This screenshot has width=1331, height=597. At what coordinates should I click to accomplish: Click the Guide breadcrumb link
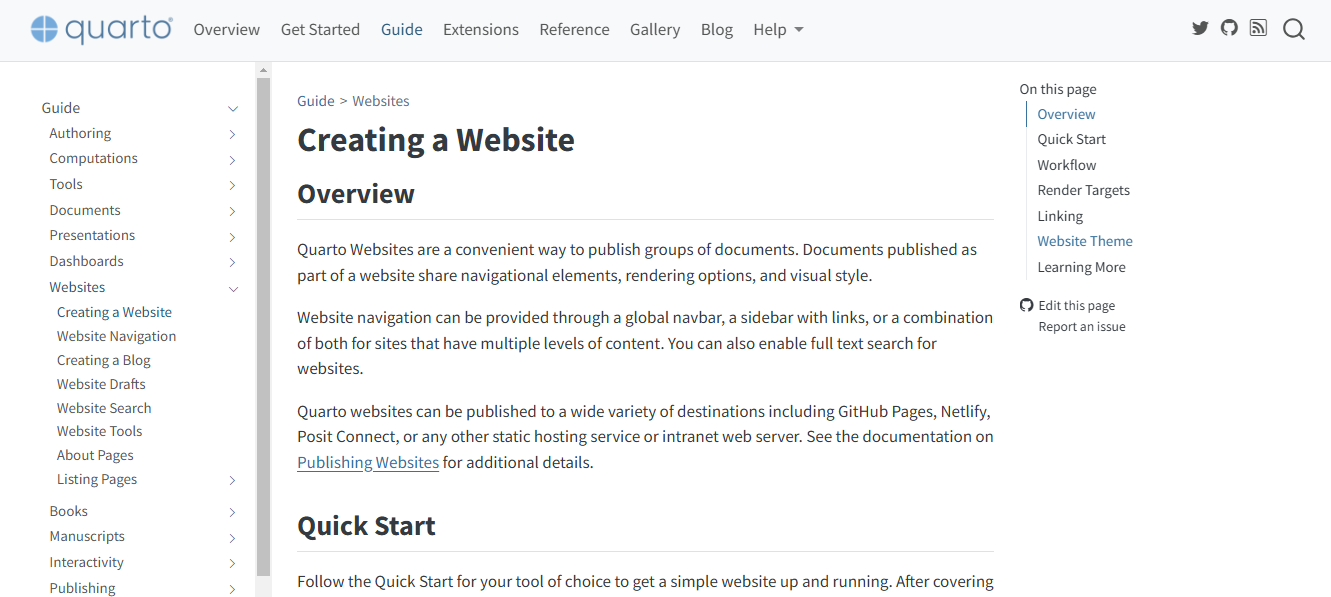pyautogui.click(x=316, y=101)
